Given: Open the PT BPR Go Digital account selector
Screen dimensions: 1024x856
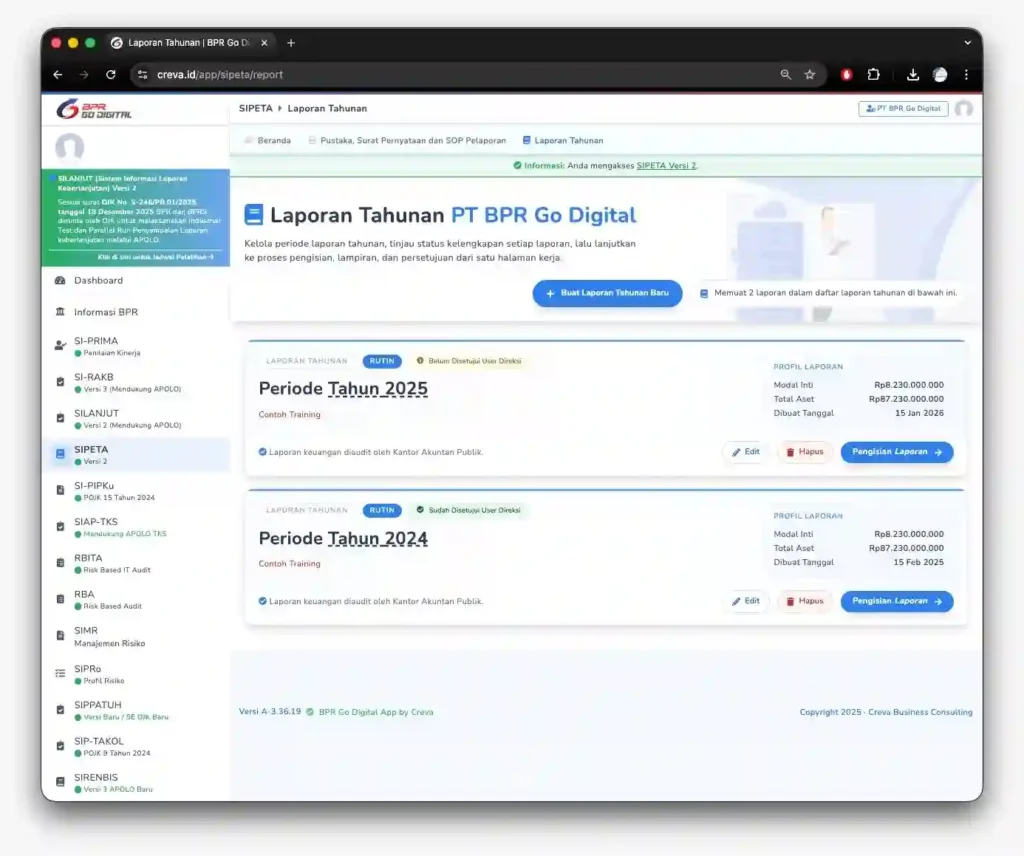Looking at the screenshot, I should point(903,109).
